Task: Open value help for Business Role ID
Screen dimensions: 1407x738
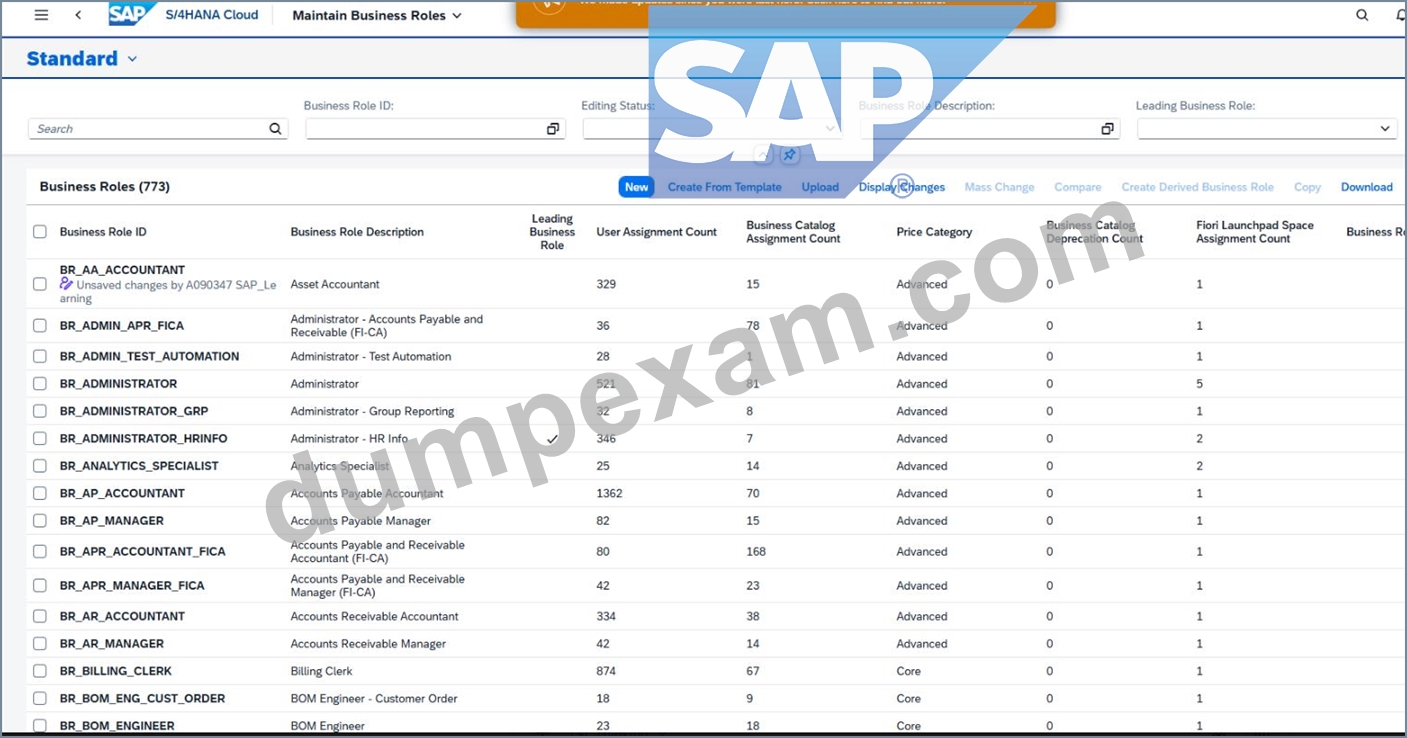Action: click(553, 129)
